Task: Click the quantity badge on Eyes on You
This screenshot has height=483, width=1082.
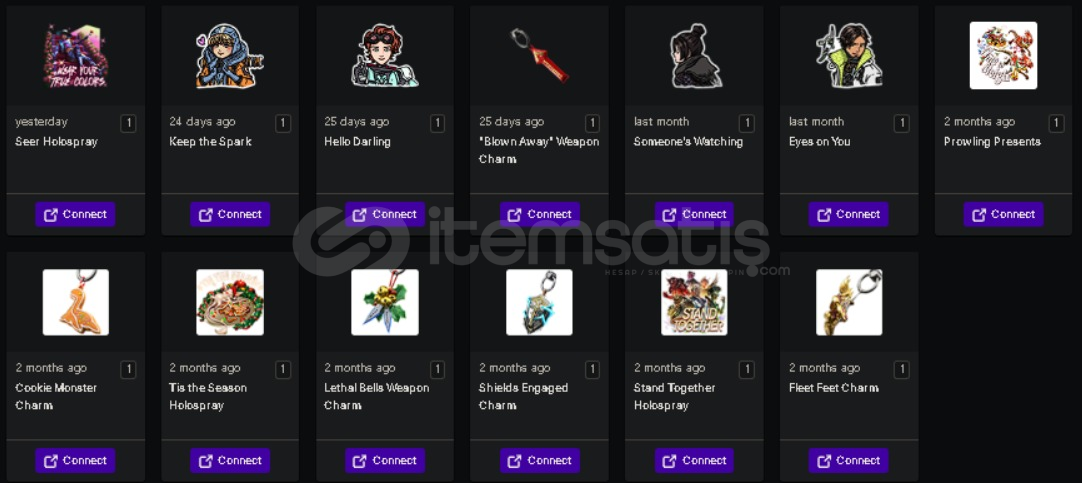Action: [901, 124]
